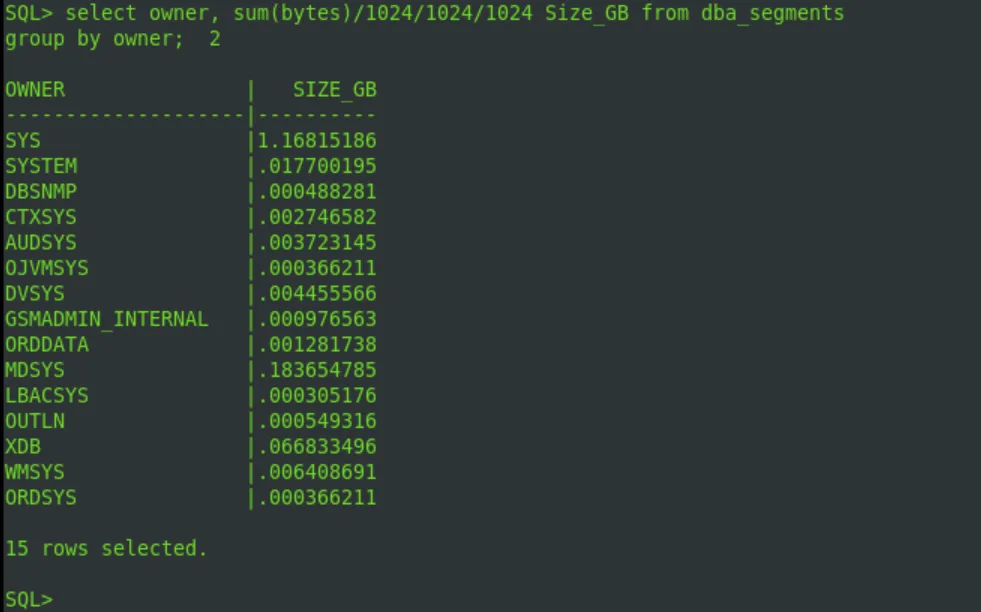
Task: Click the CTXSYS row label
Action: [41, 217]
